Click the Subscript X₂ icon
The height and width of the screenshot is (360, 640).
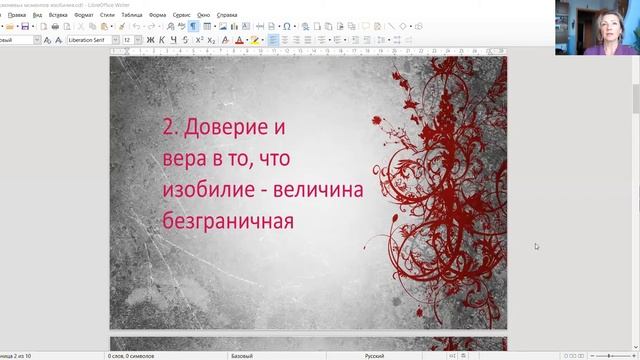[x=211, y=40]
